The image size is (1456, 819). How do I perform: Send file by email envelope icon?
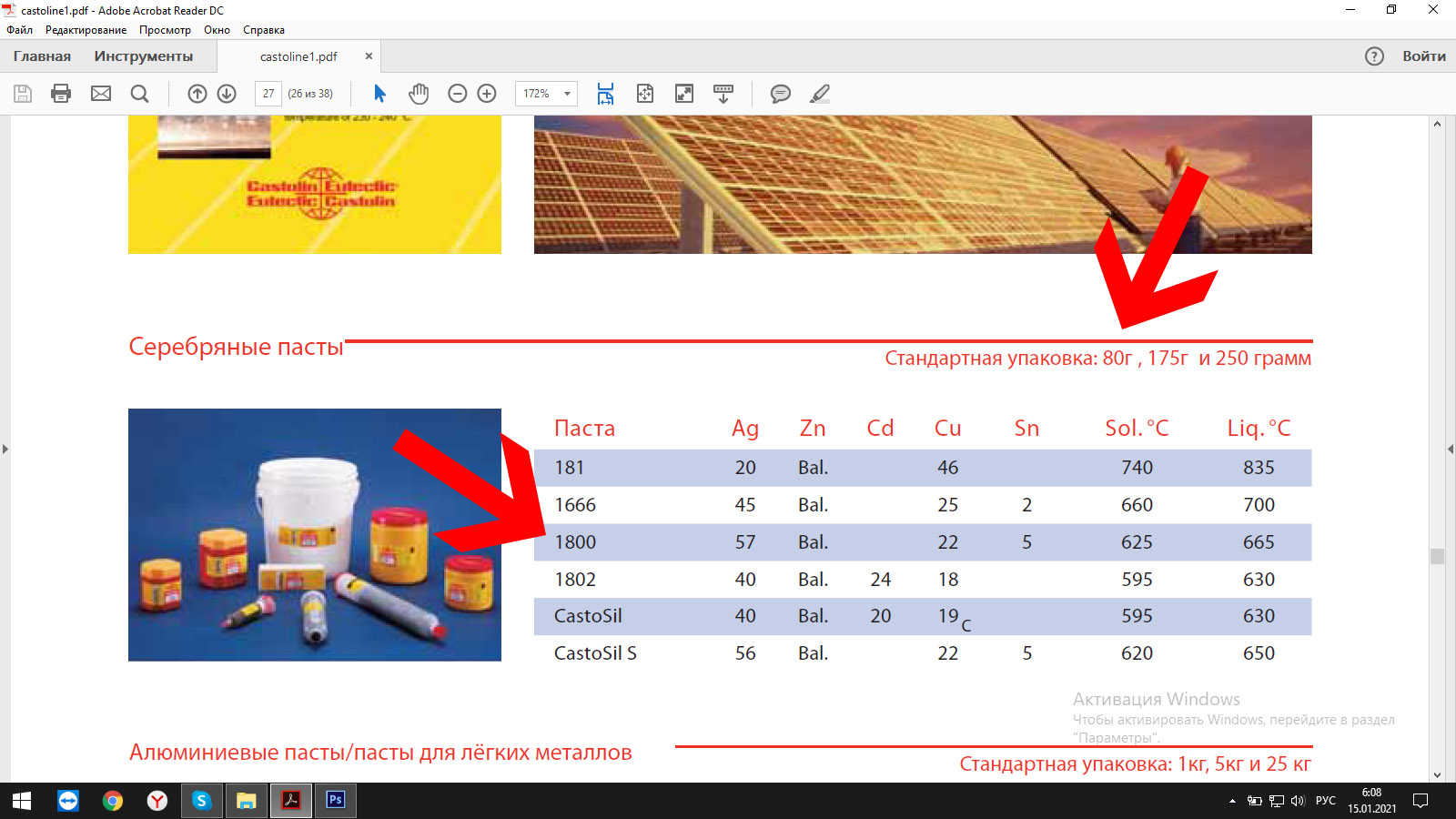click(x=101, y=94)
